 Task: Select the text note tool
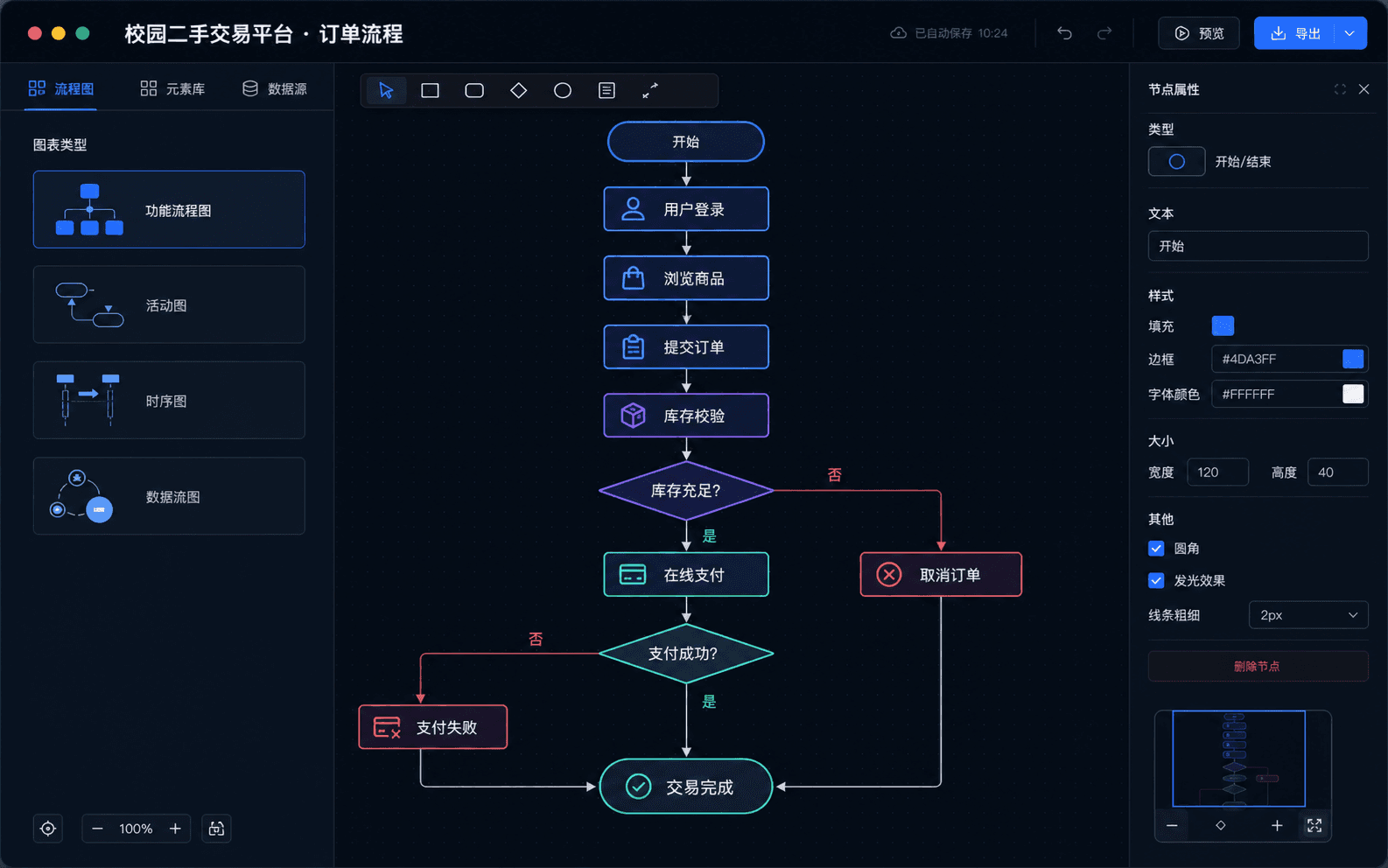[606, 90]
